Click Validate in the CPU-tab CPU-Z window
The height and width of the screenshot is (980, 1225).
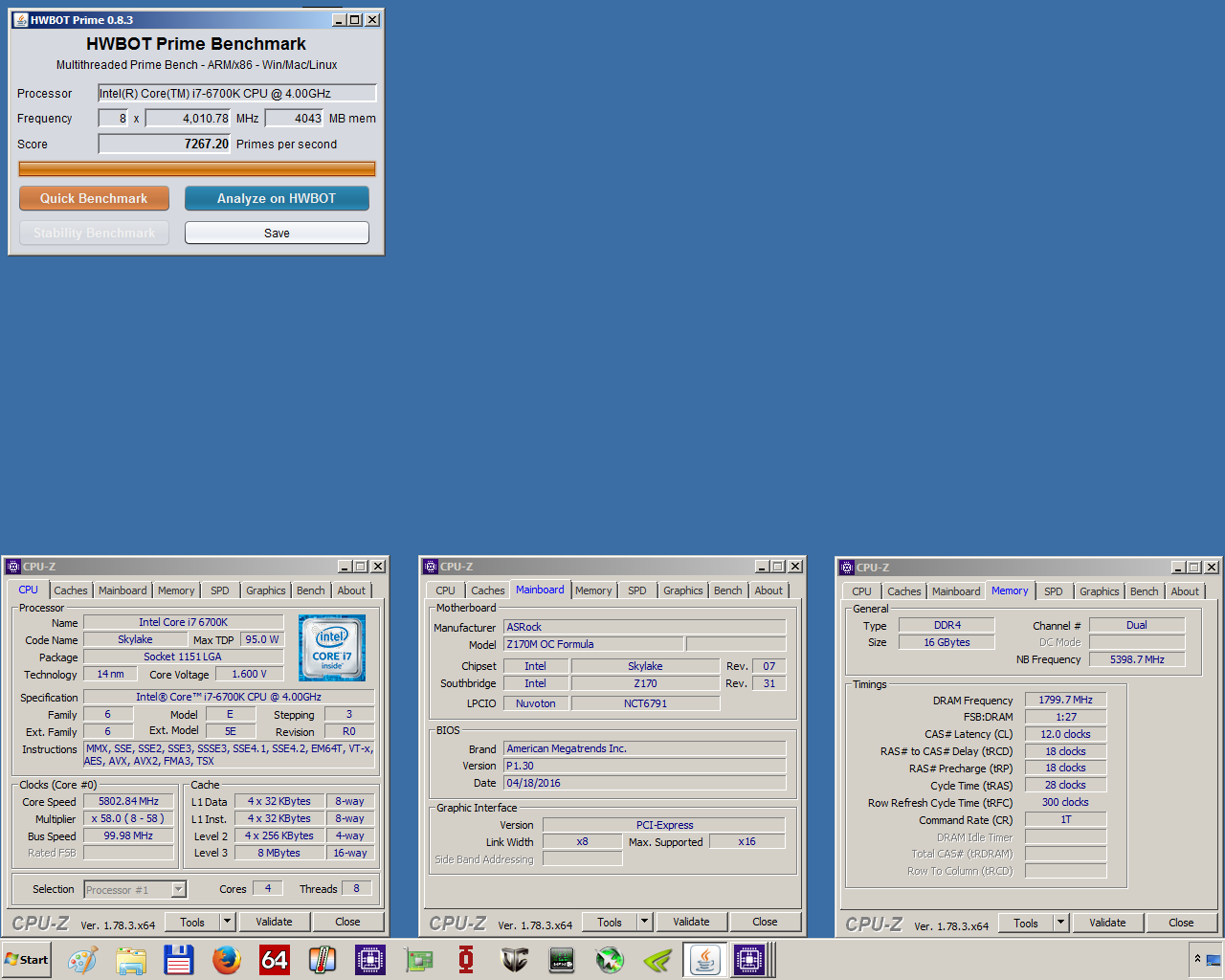pos(274,922)
